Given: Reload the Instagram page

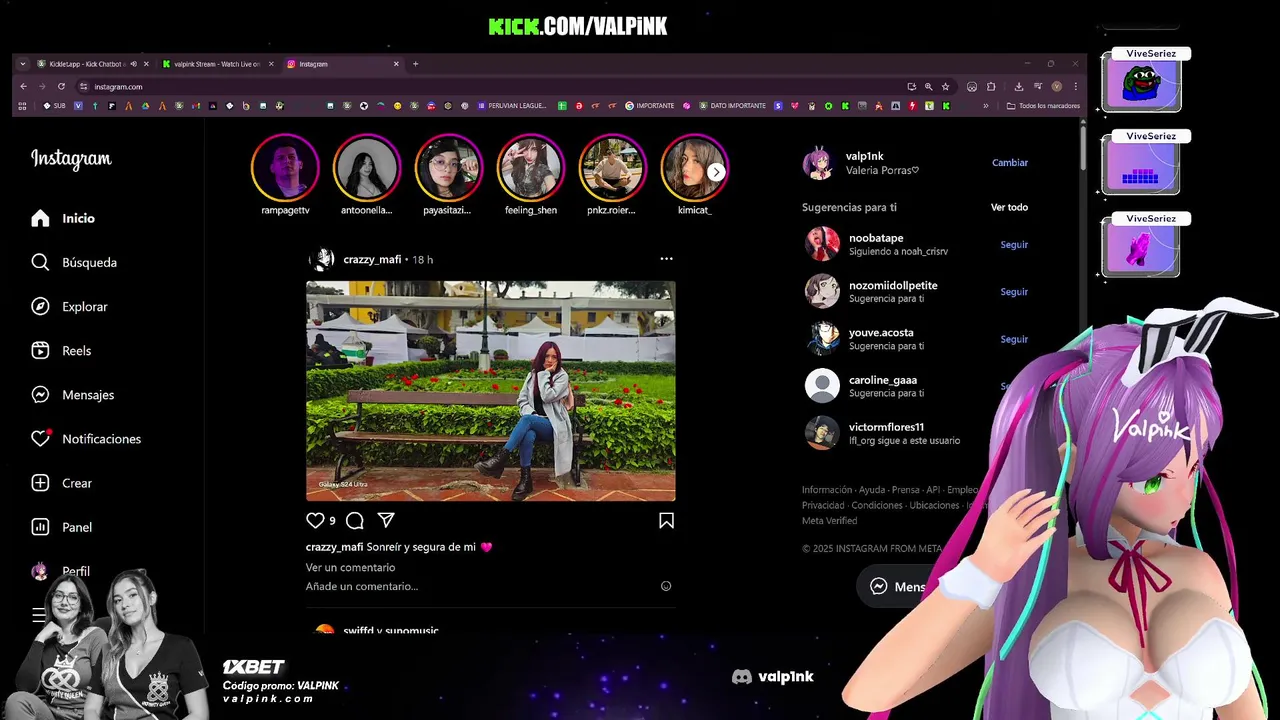Looking at the screenshot, I should (x=61, y=86).
